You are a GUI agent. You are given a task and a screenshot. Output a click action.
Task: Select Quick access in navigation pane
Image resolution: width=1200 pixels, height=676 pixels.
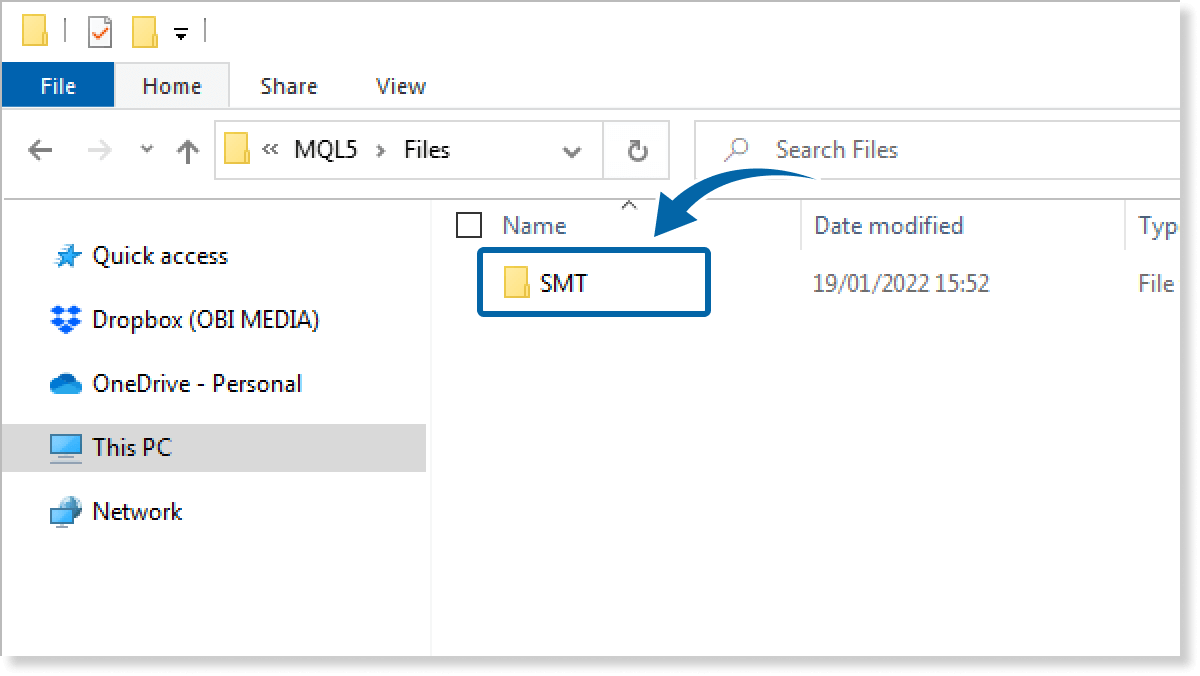click(160, 256)
